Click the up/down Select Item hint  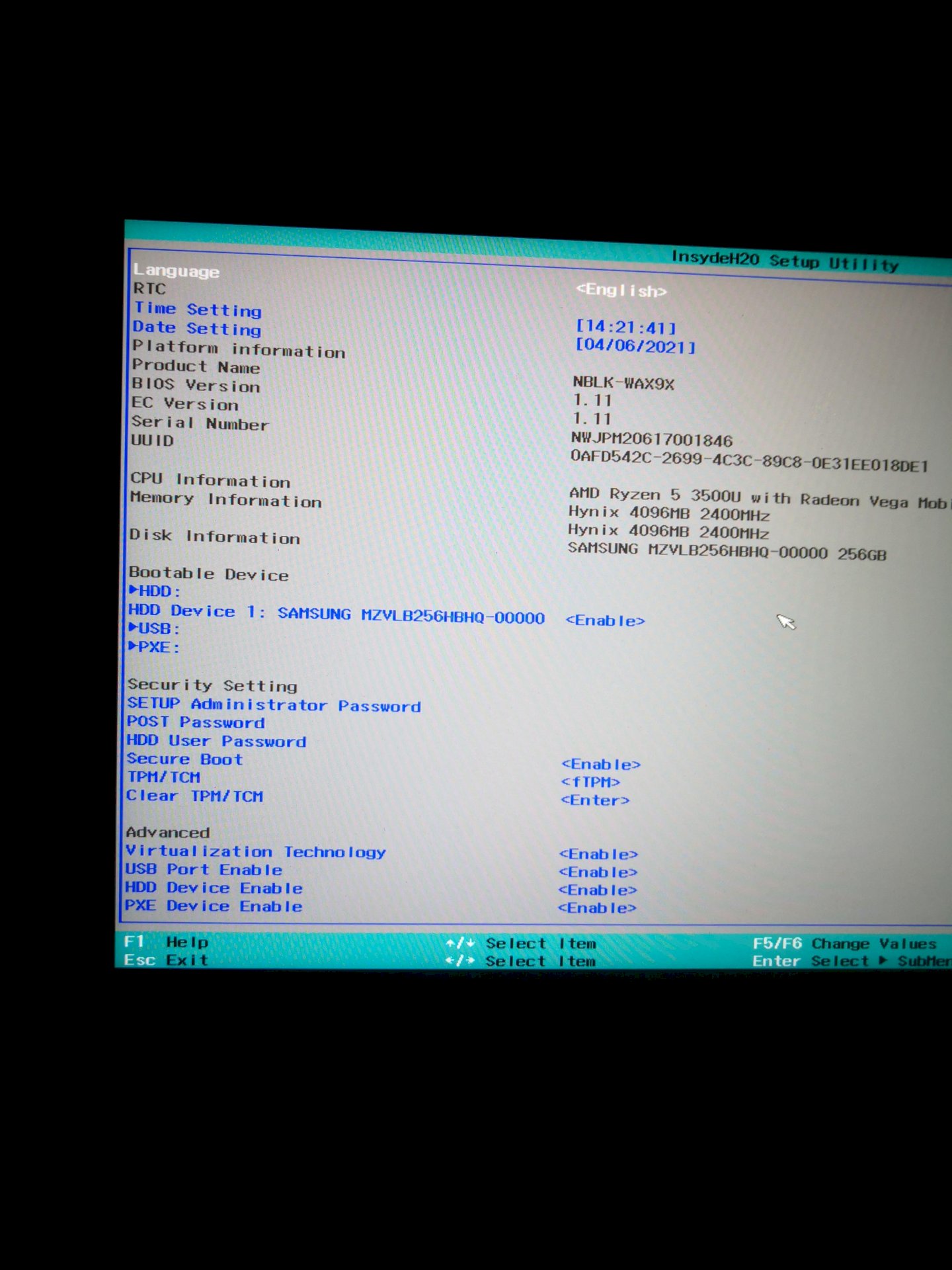tap(521, 943)
